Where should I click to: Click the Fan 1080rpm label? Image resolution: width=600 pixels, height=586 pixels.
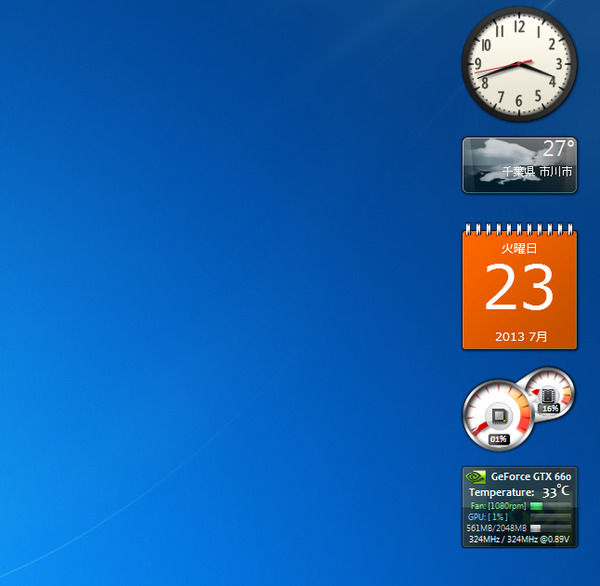pyautogui.click(x=498, y=506)
